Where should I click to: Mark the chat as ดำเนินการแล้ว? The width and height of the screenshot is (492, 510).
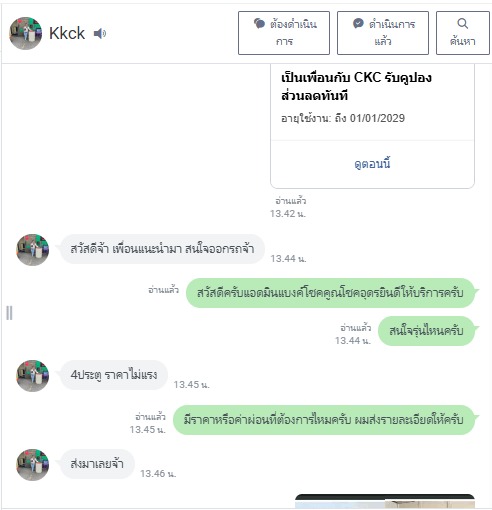[383, 33]
